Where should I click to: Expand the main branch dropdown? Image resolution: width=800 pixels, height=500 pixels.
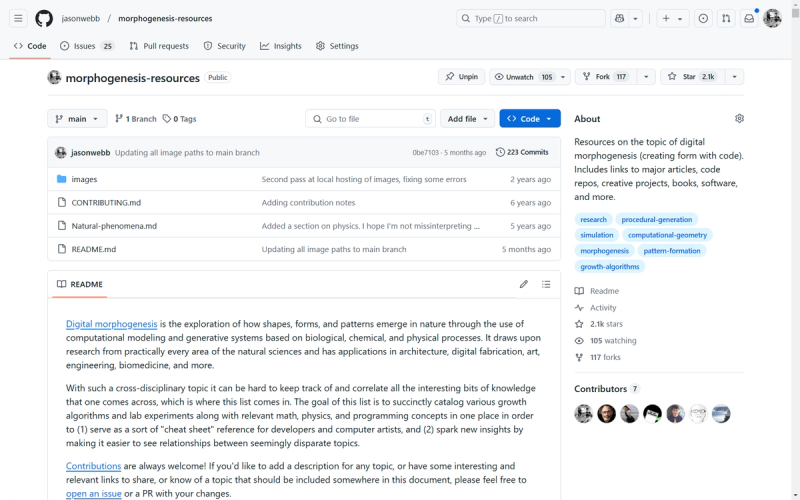77,119
